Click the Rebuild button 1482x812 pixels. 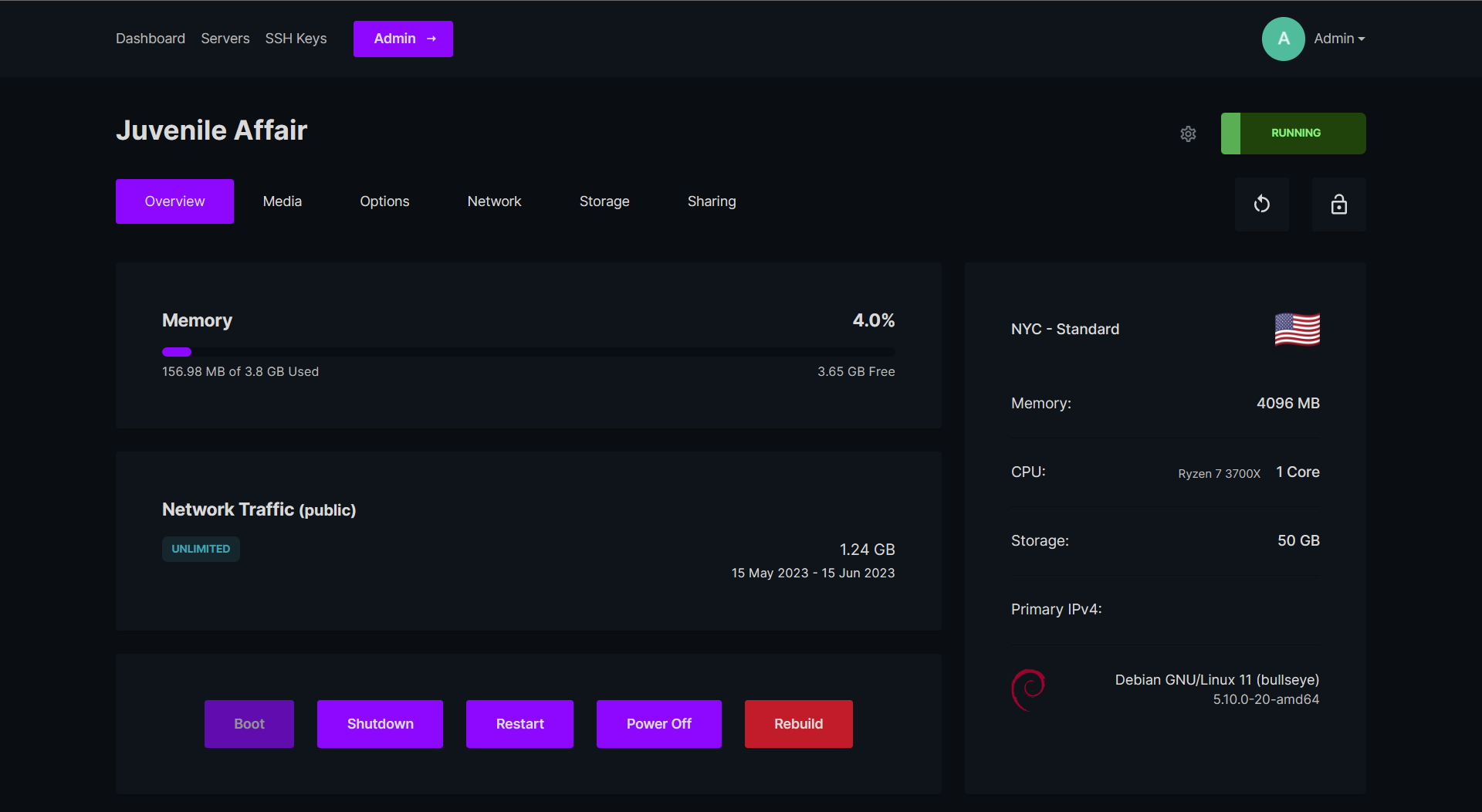click(x=798, y=723)
